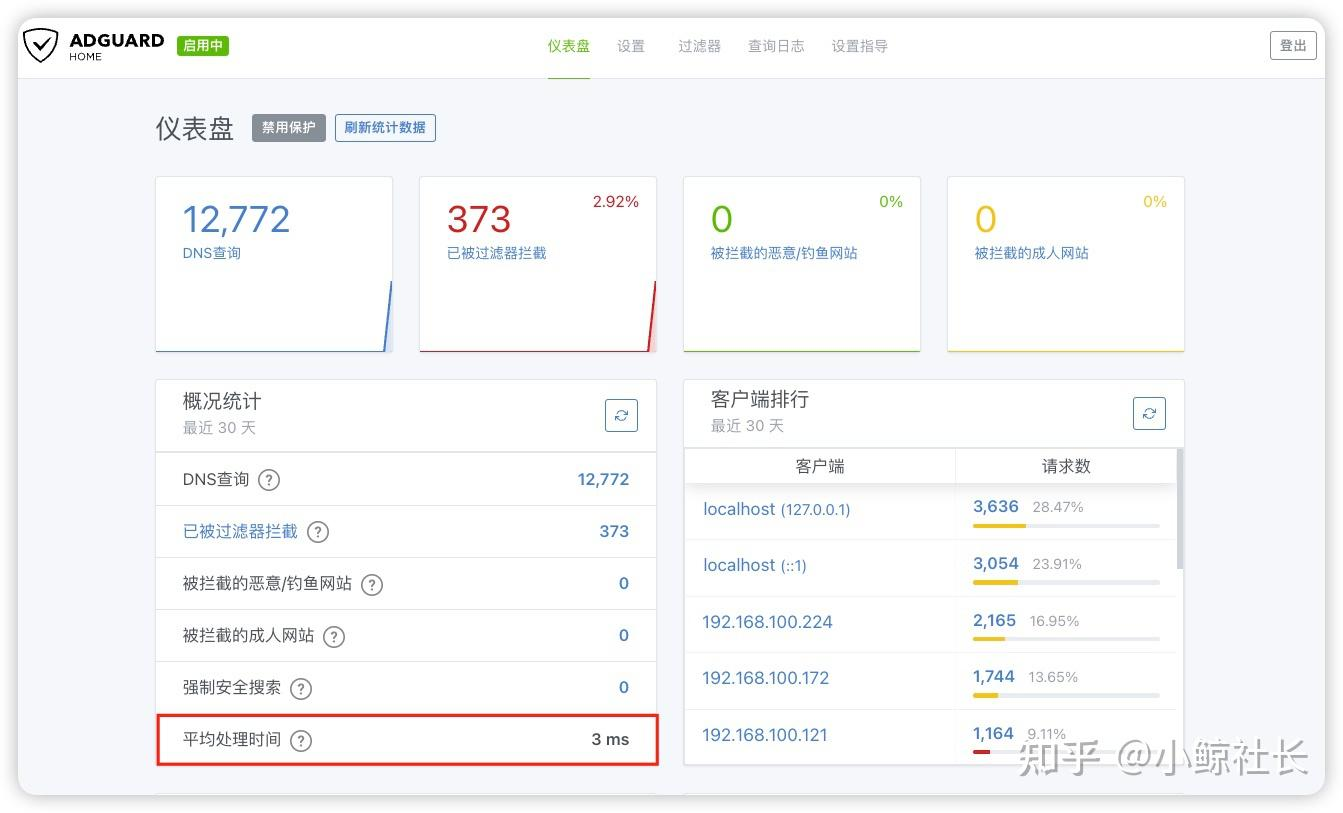Open the 设置指导 page
Image resolution: width=1343 pixels, height=813 pixels.
[x=858, y=45]
